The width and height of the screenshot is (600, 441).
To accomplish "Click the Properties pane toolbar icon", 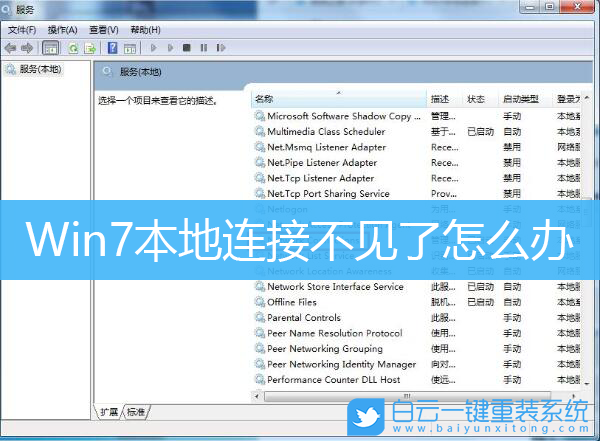I will tap(130, 48).
